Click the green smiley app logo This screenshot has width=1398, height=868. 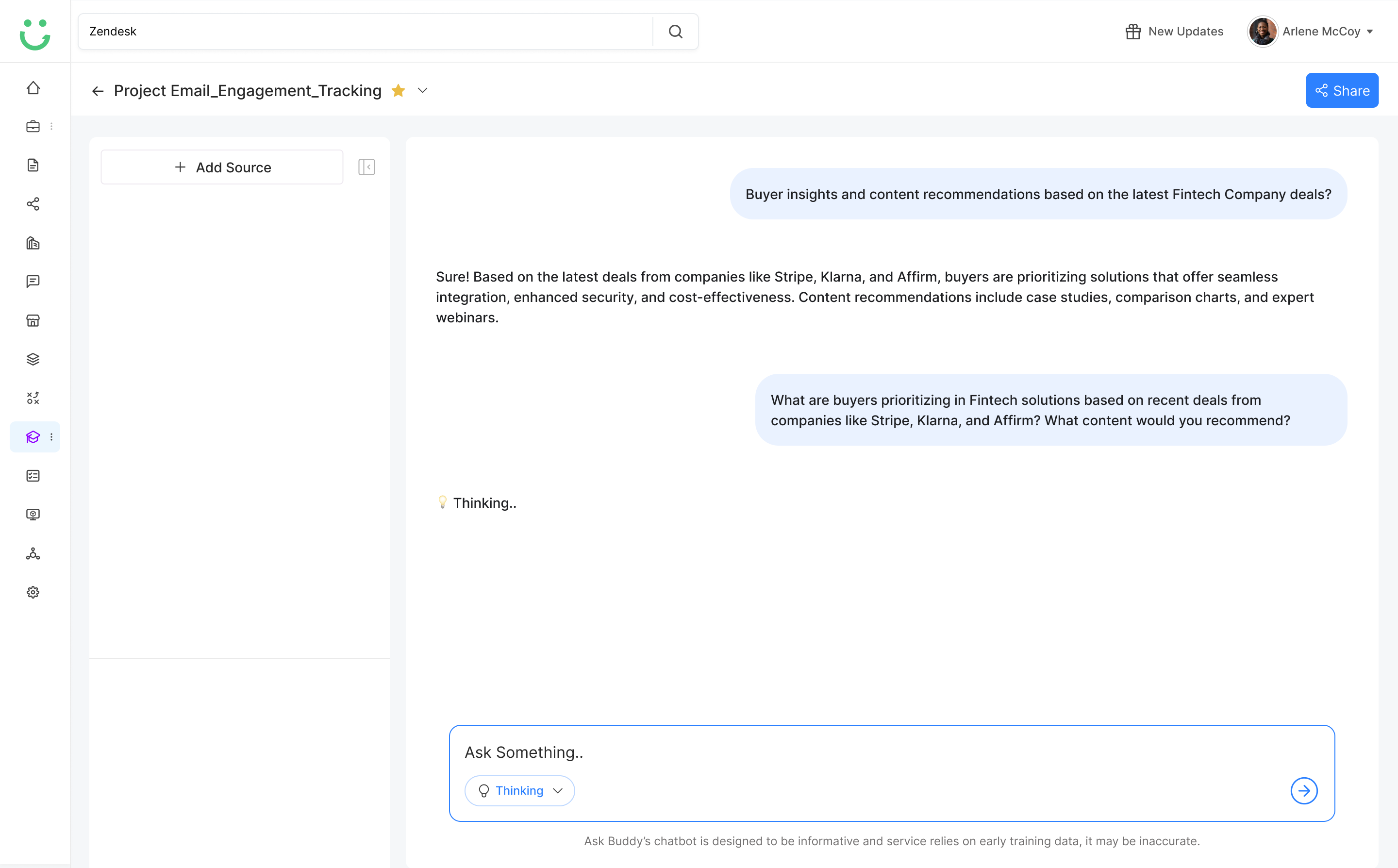click(x=35, y=34)
